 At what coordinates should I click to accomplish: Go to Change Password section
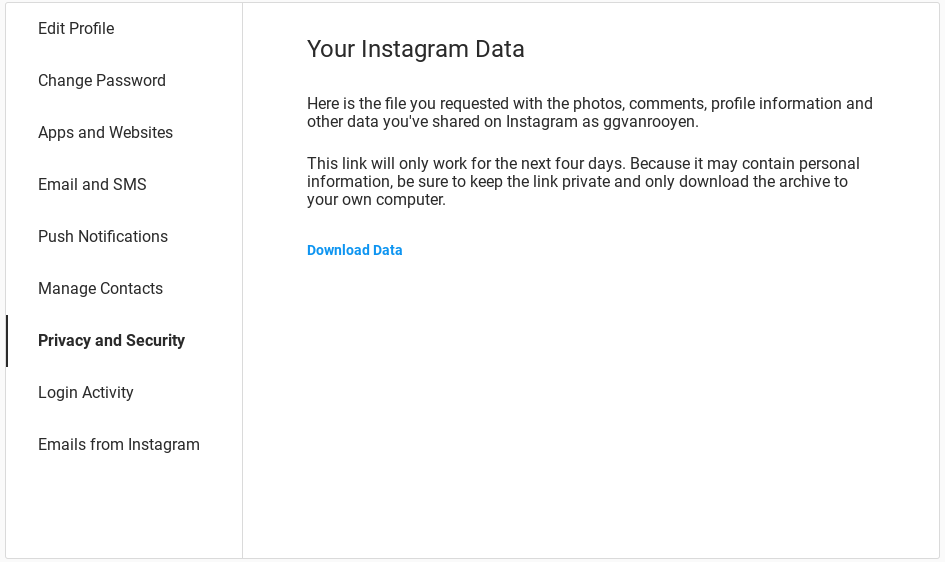point(102,81)
